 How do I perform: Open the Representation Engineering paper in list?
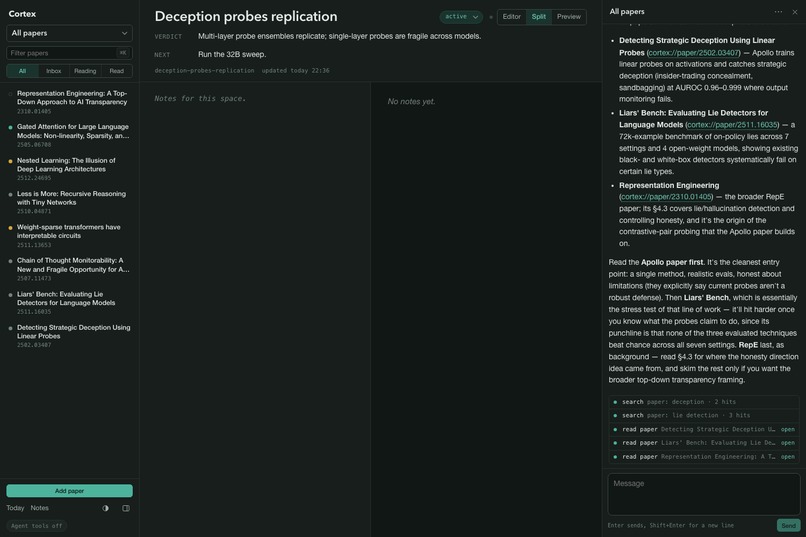pos(69,102)
